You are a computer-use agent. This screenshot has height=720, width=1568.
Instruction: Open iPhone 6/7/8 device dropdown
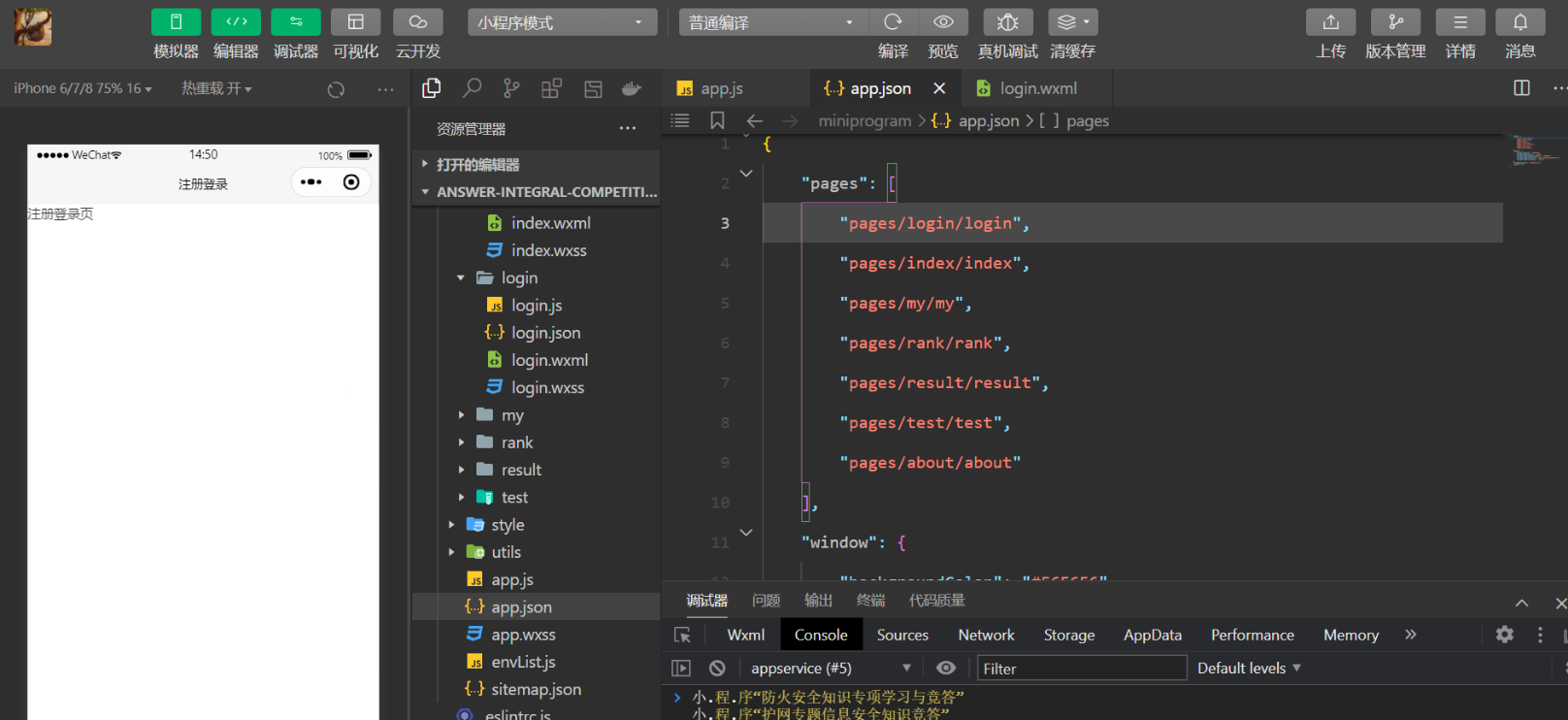tap(82, 88)
